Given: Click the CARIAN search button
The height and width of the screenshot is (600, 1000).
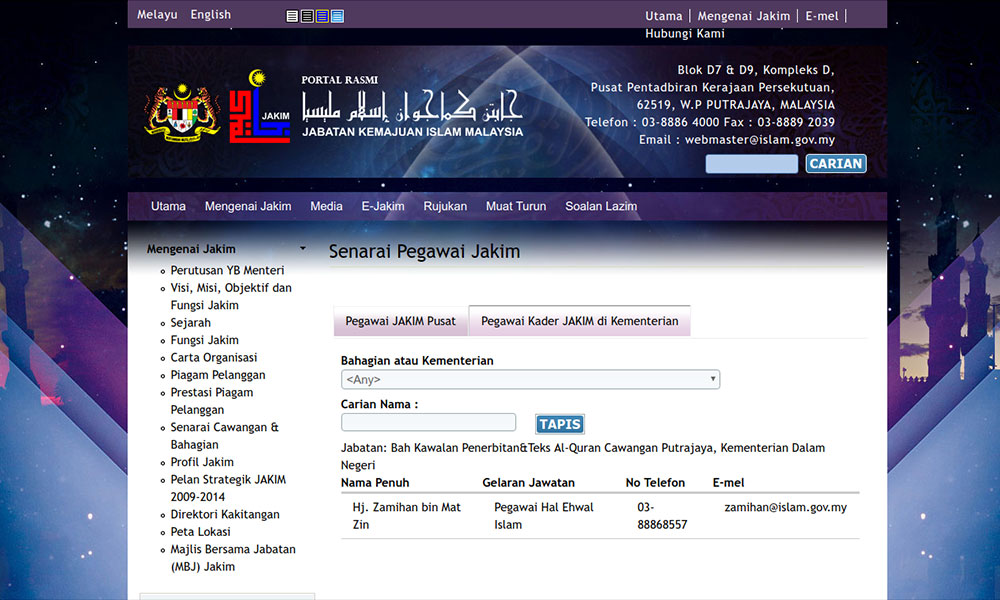Looking at the screenshot, I should (835, 164).
